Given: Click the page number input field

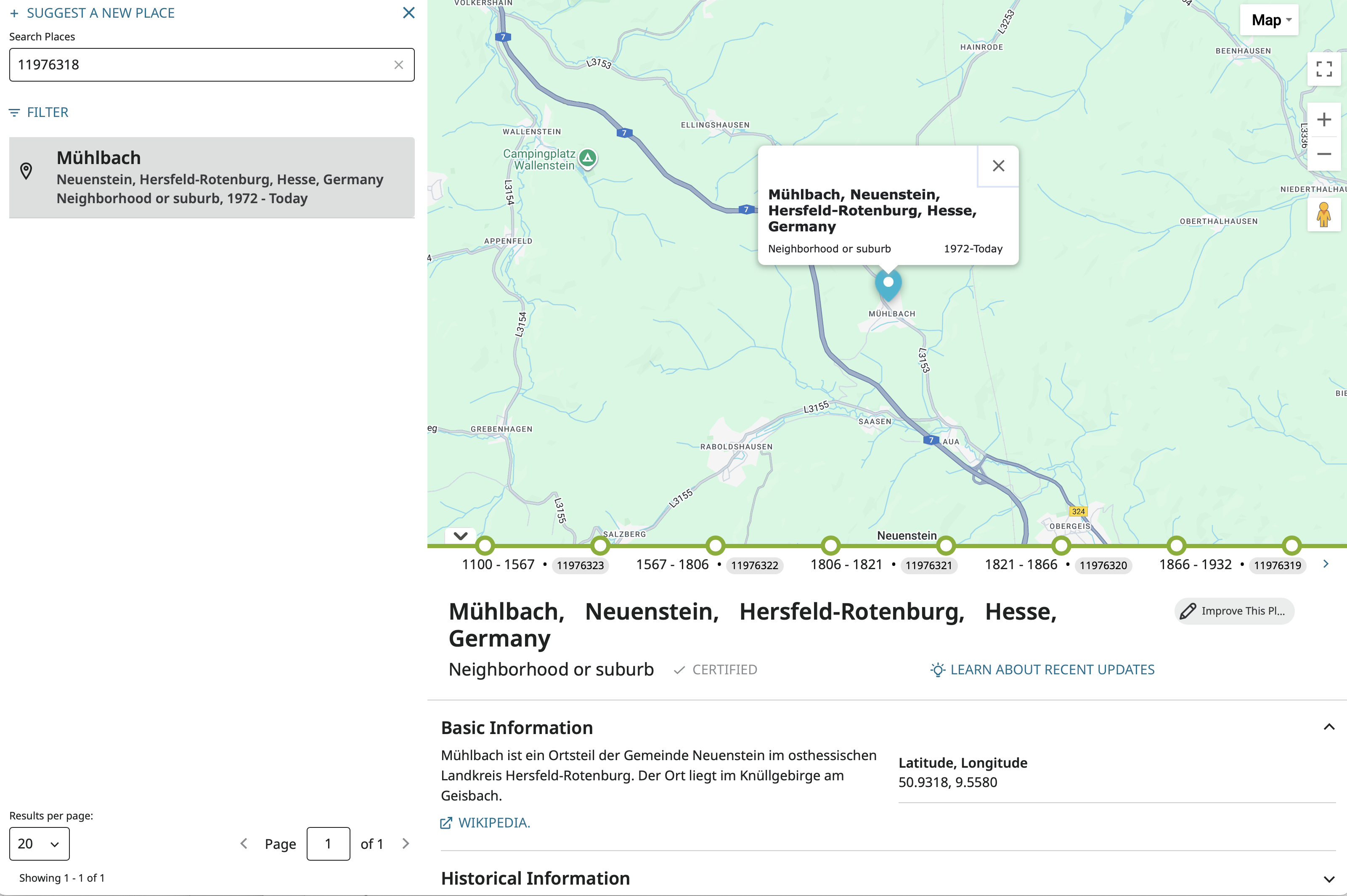Looking at the screenshot, I should click(328, 843).
